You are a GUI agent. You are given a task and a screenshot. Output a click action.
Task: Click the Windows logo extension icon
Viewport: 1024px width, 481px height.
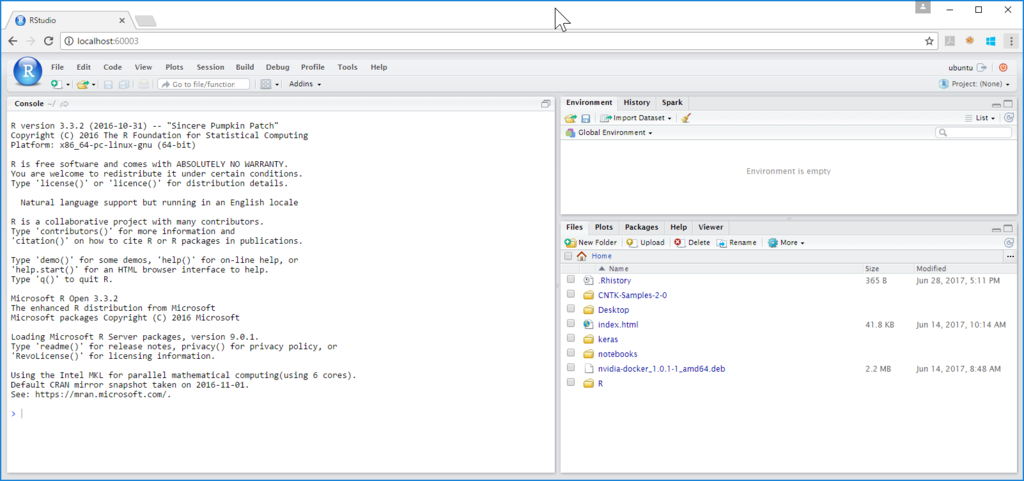pos(990,41)
